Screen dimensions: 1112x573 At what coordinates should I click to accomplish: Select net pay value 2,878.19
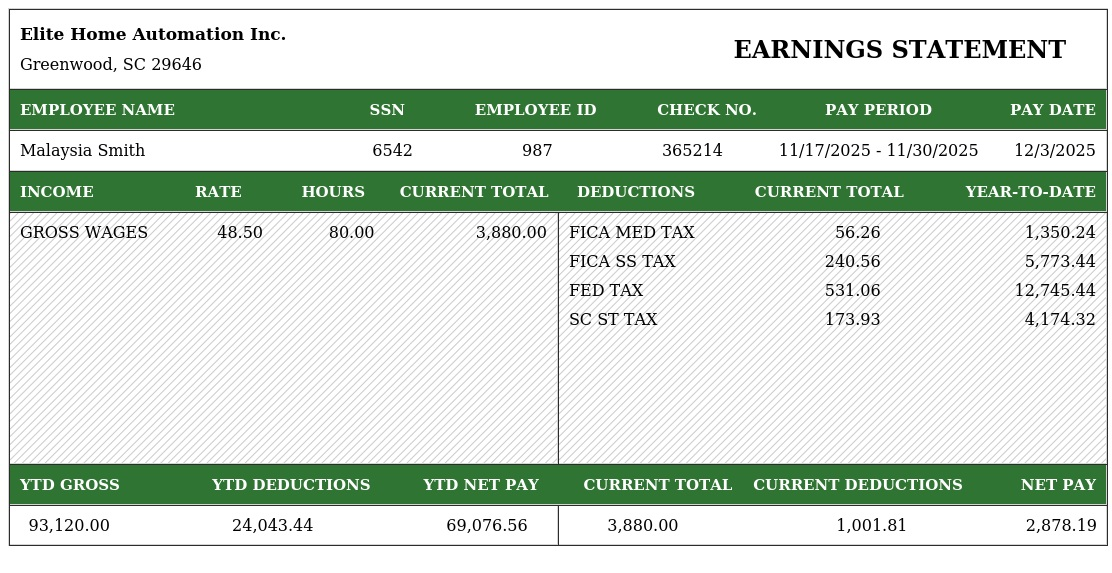1061,525
